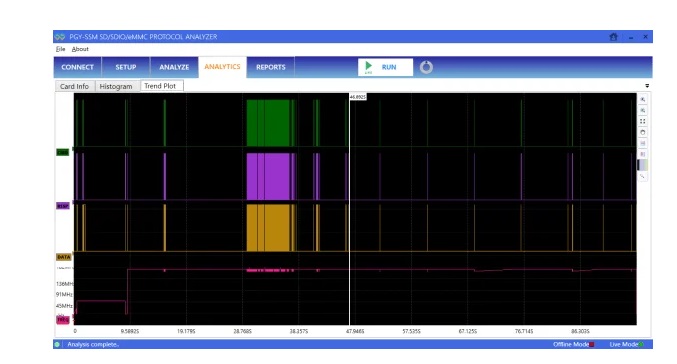
Task: Open the home icon in title bar
Action: pos(613,37)
